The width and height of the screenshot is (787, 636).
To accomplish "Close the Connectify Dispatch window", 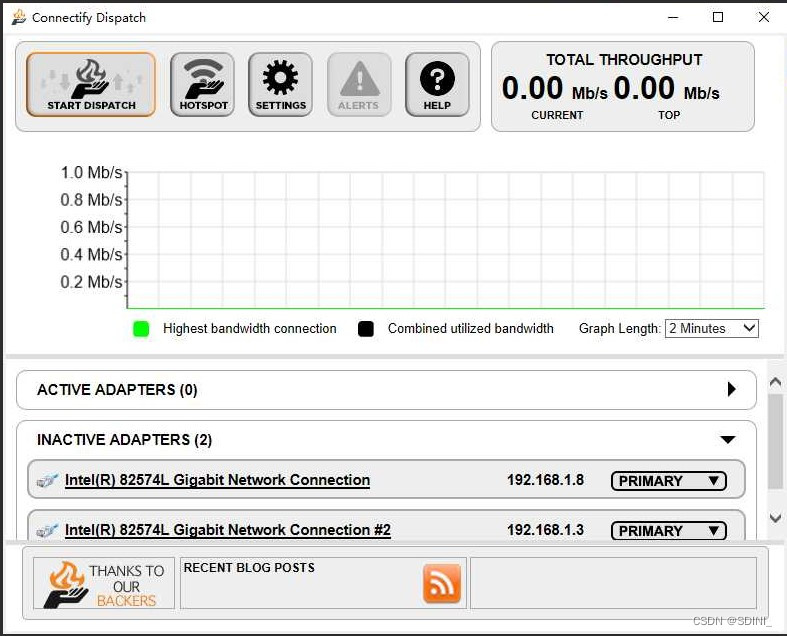I will [x=763, y=17].
